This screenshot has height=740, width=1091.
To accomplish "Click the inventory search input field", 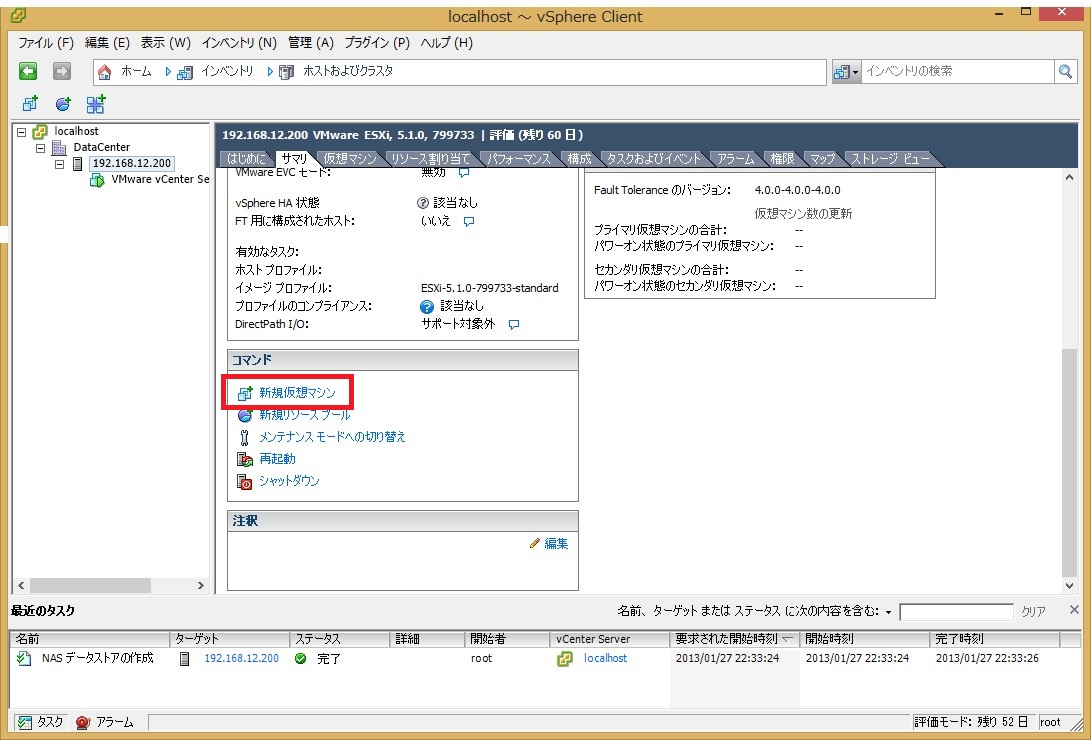I will coord(957,71).
